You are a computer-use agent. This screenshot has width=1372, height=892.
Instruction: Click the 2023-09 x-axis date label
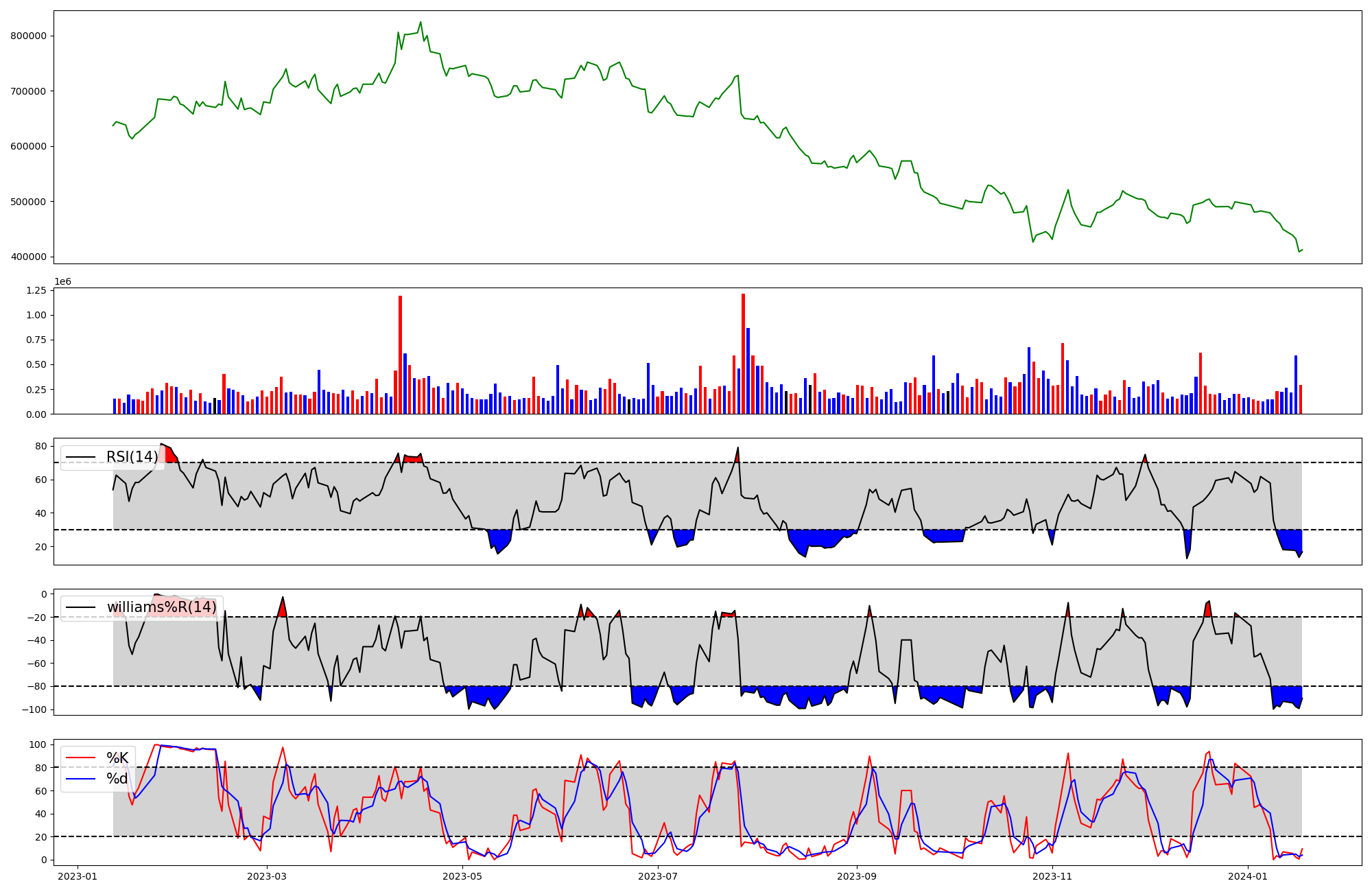857,876
